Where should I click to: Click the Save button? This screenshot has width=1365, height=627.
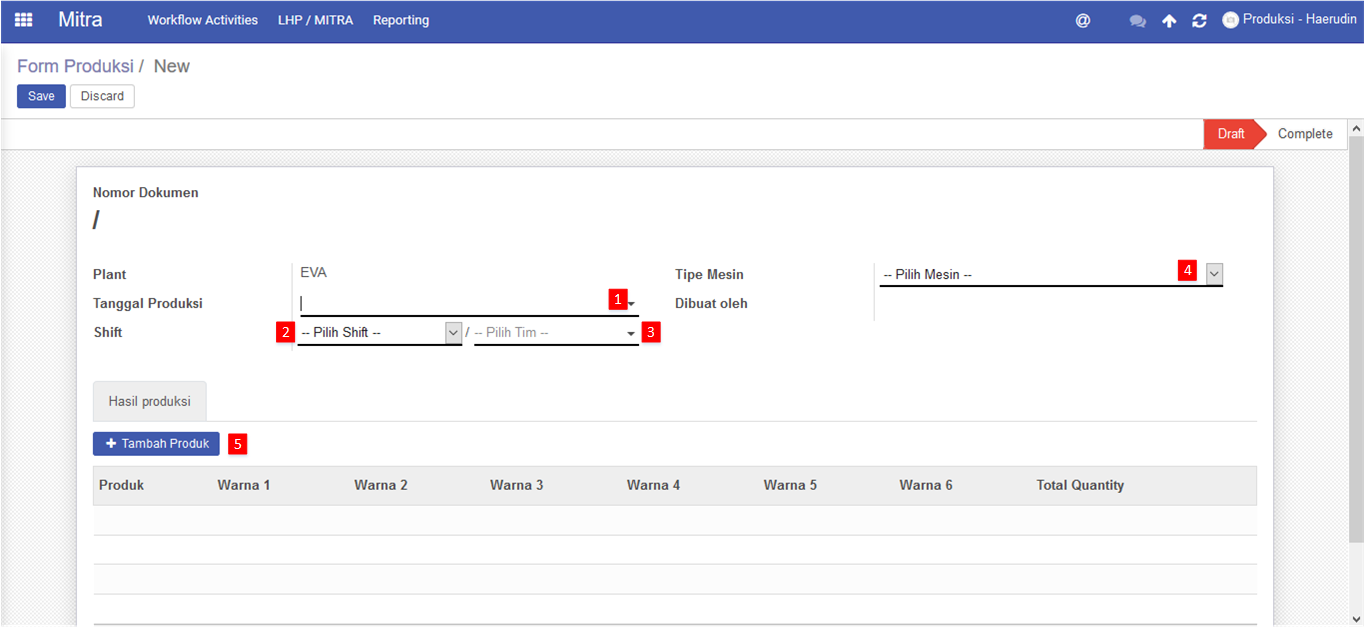pos(41,96)
